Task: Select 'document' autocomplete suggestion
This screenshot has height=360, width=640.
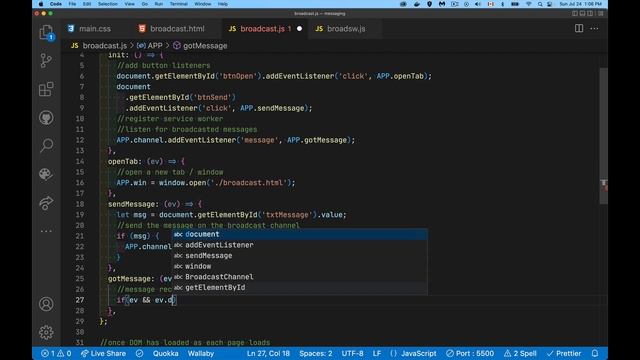Action: (300, 234)
